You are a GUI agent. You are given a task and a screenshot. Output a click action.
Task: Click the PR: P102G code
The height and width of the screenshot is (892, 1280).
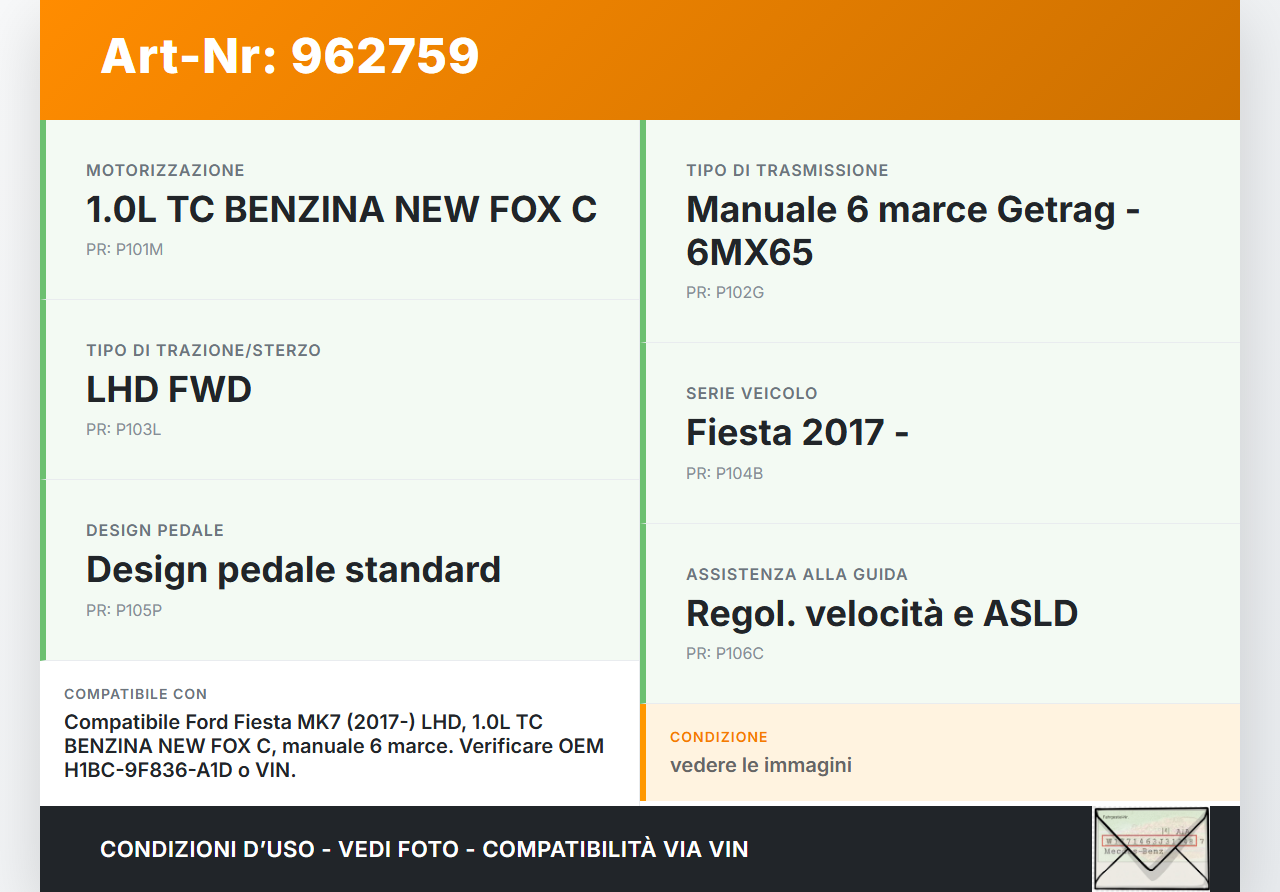(723, 292)
